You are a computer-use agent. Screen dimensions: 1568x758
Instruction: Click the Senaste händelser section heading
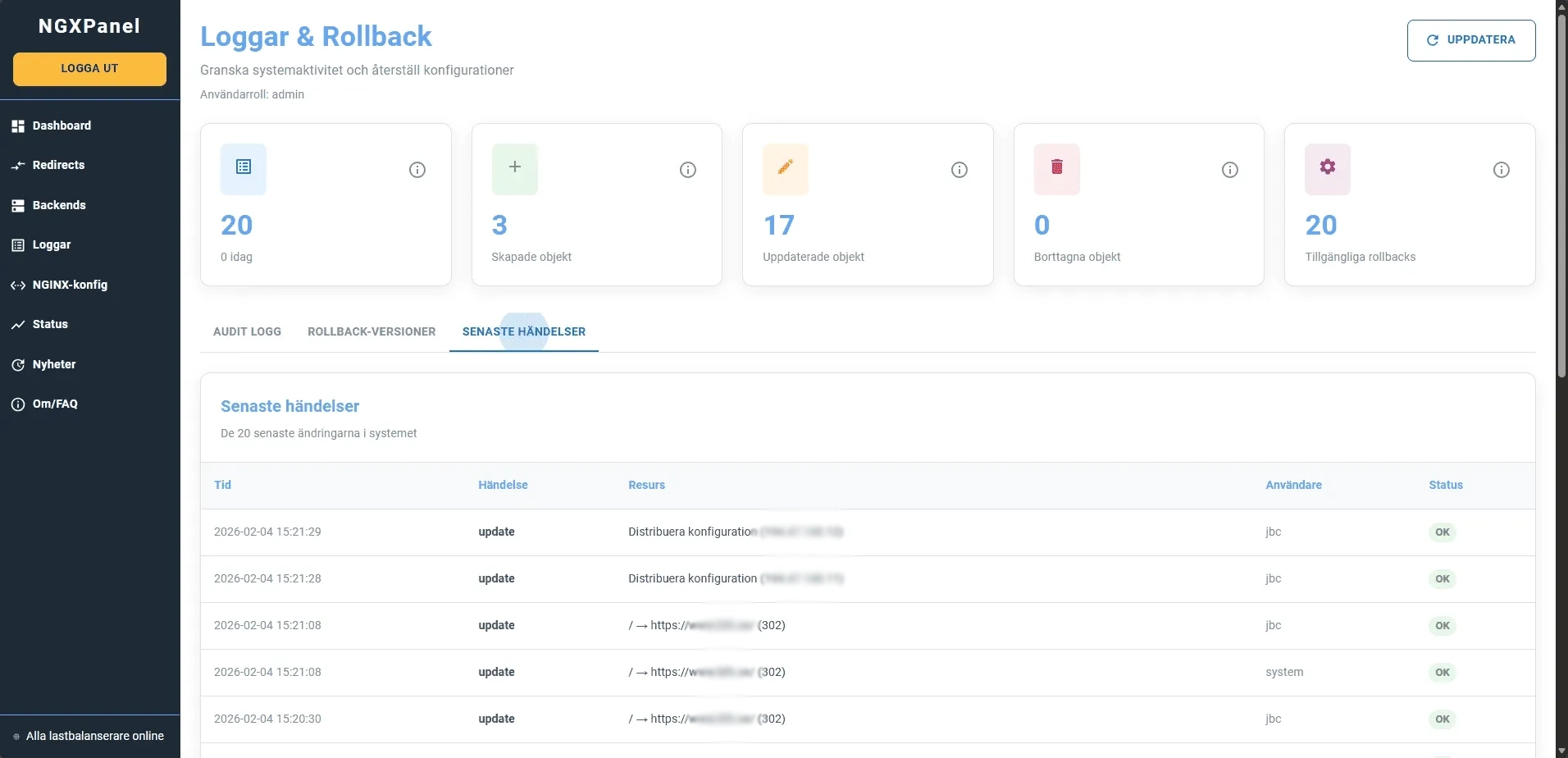pos(289,406)
